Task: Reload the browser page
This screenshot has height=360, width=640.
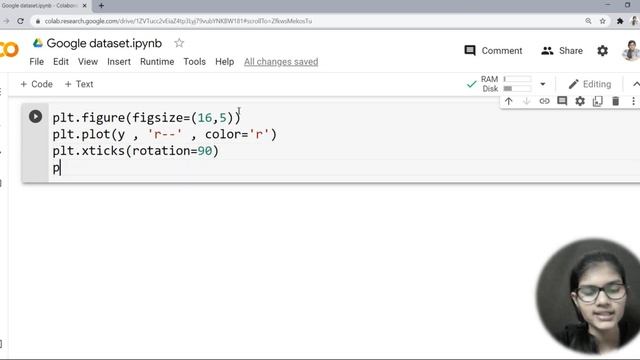Action: [x=20, y=21]
